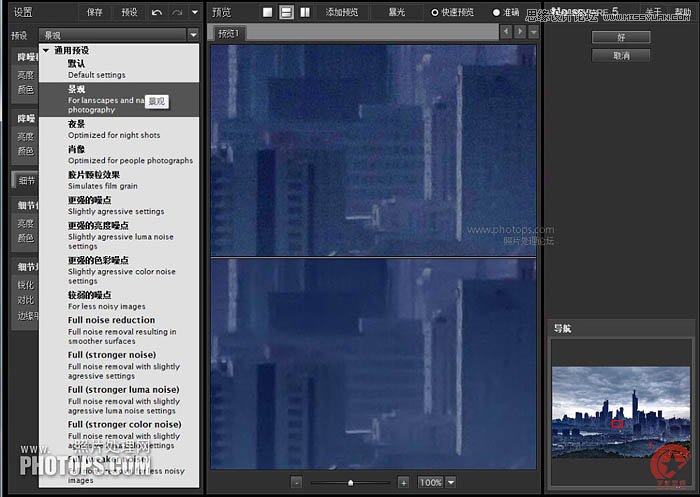Screen dimensions: 700x497
Task: Click the 添加预览 button
Action: (342, 12)
